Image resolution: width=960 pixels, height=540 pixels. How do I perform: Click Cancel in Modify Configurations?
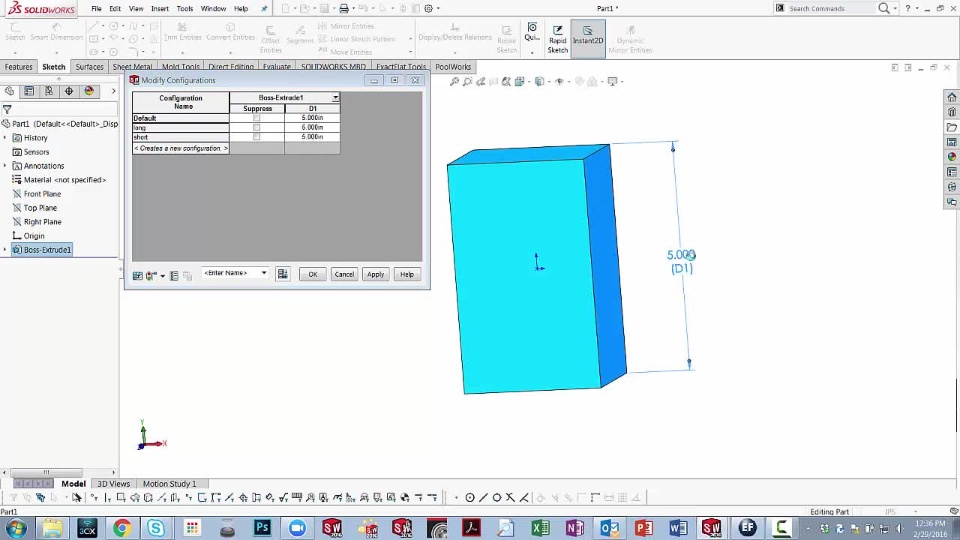(344, 274)
